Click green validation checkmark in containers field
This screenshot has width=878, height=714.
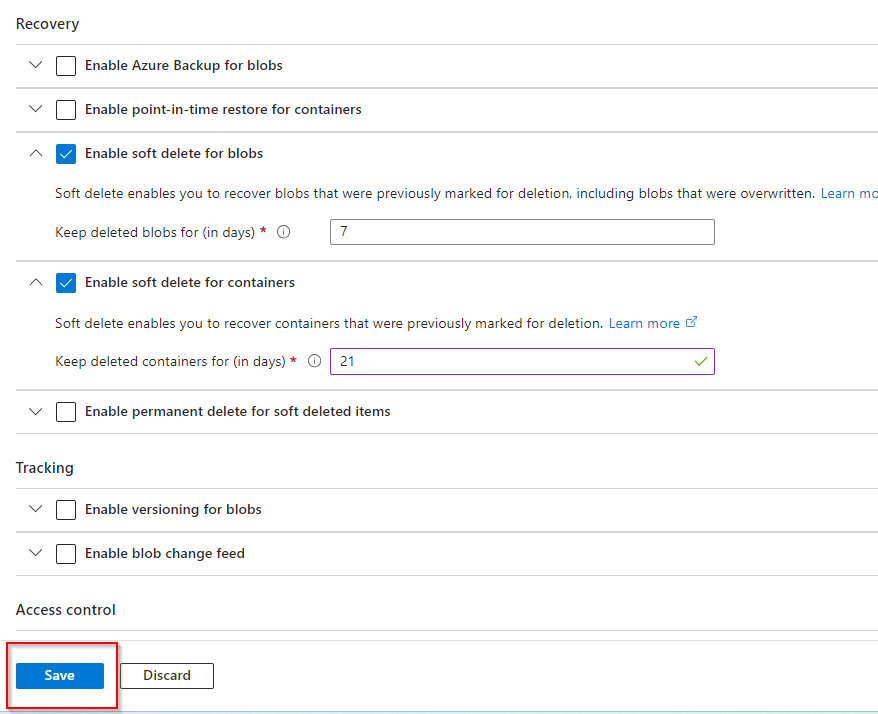(x=700, y=361)
